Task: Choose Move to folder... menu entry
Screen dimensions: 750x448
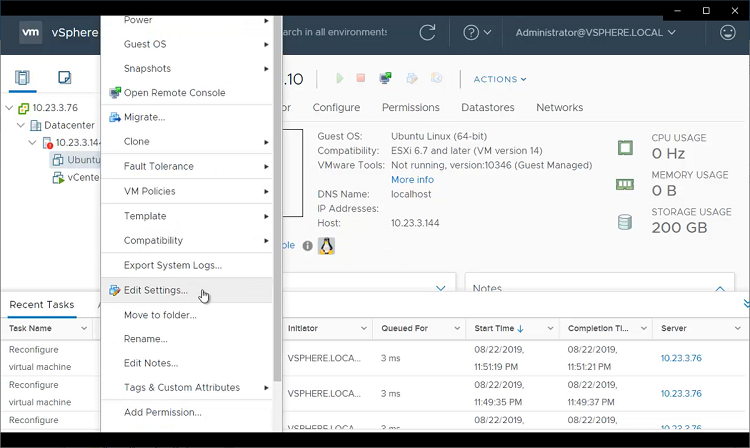Action: pos(187,315)
